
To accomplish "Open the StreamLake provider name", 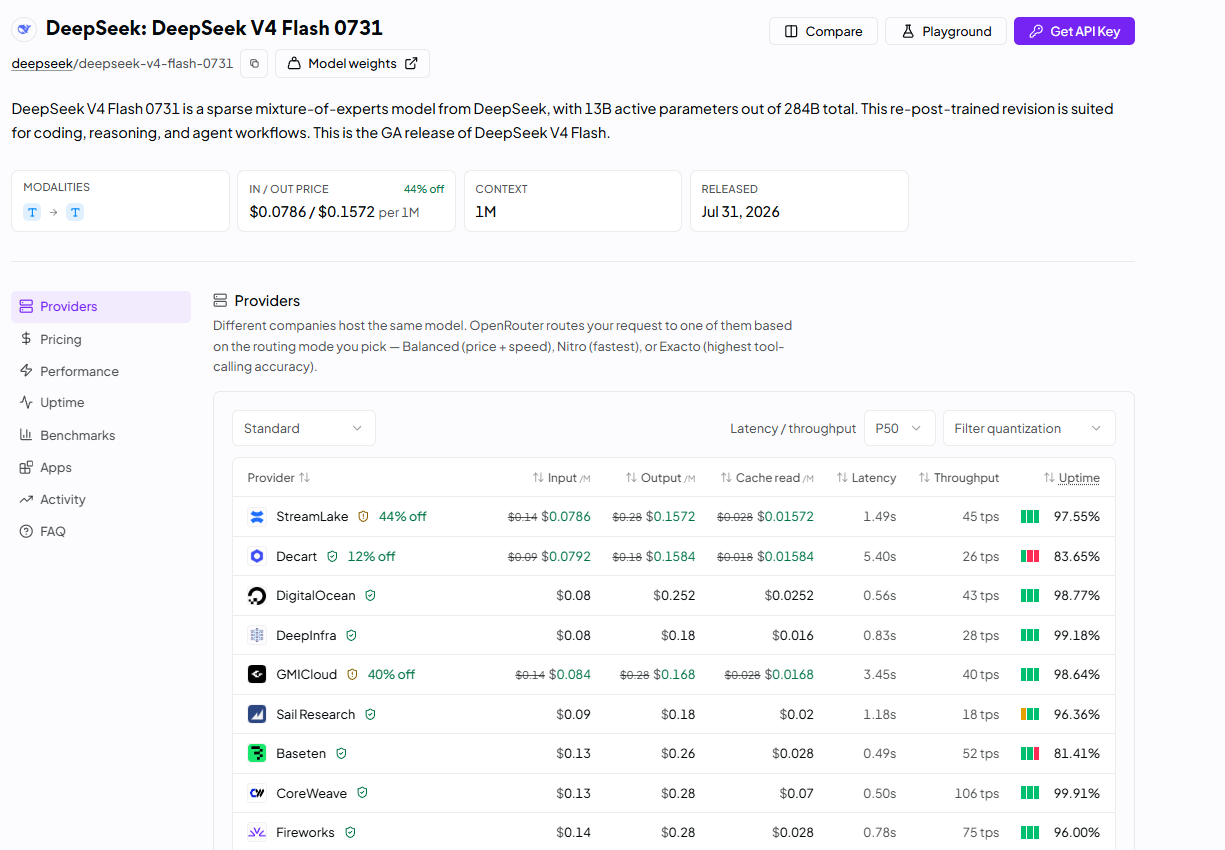I will click(312, 517).
